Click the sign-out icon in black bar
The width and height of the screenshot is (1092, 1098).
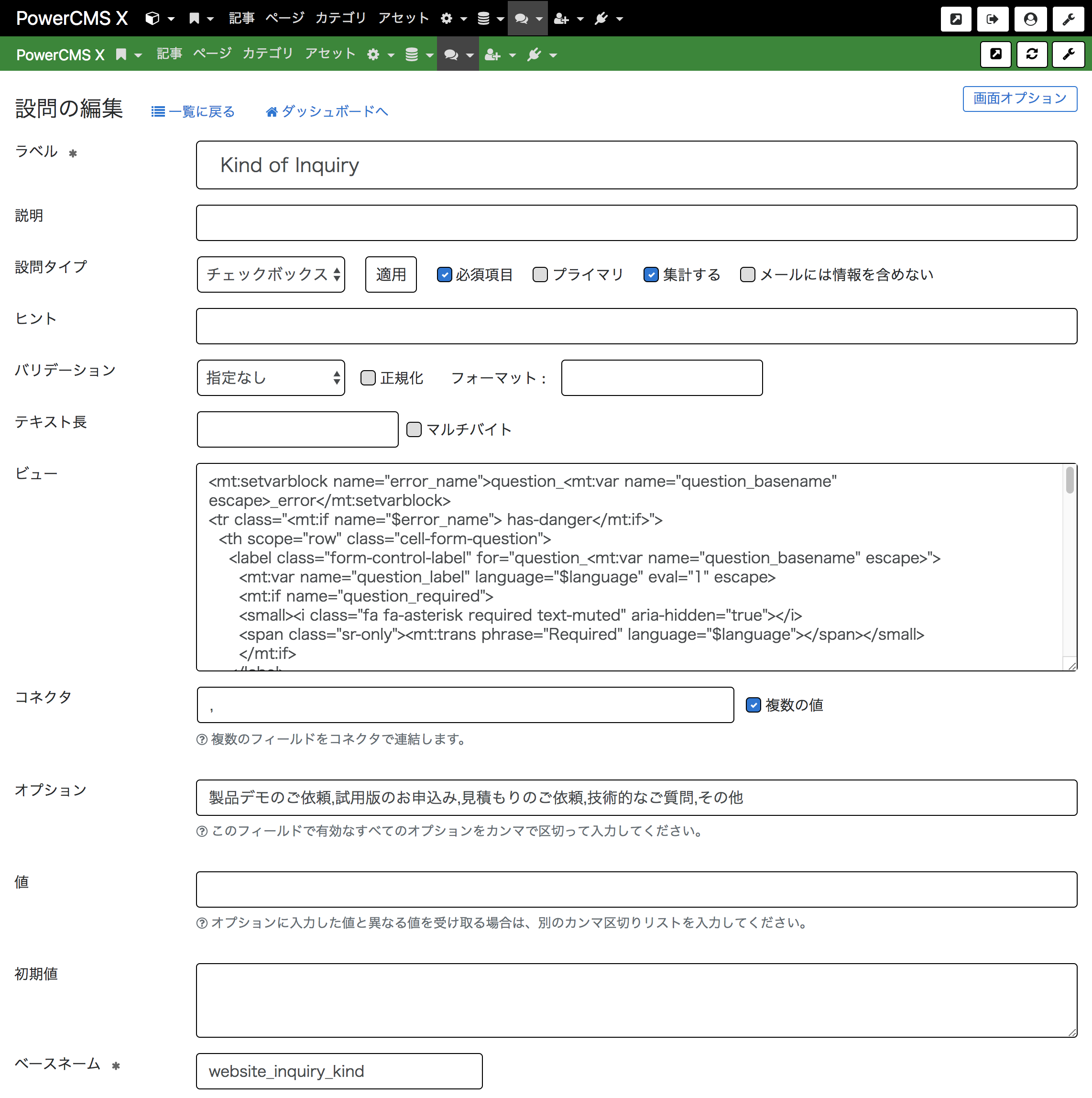[x=993, y=19]
